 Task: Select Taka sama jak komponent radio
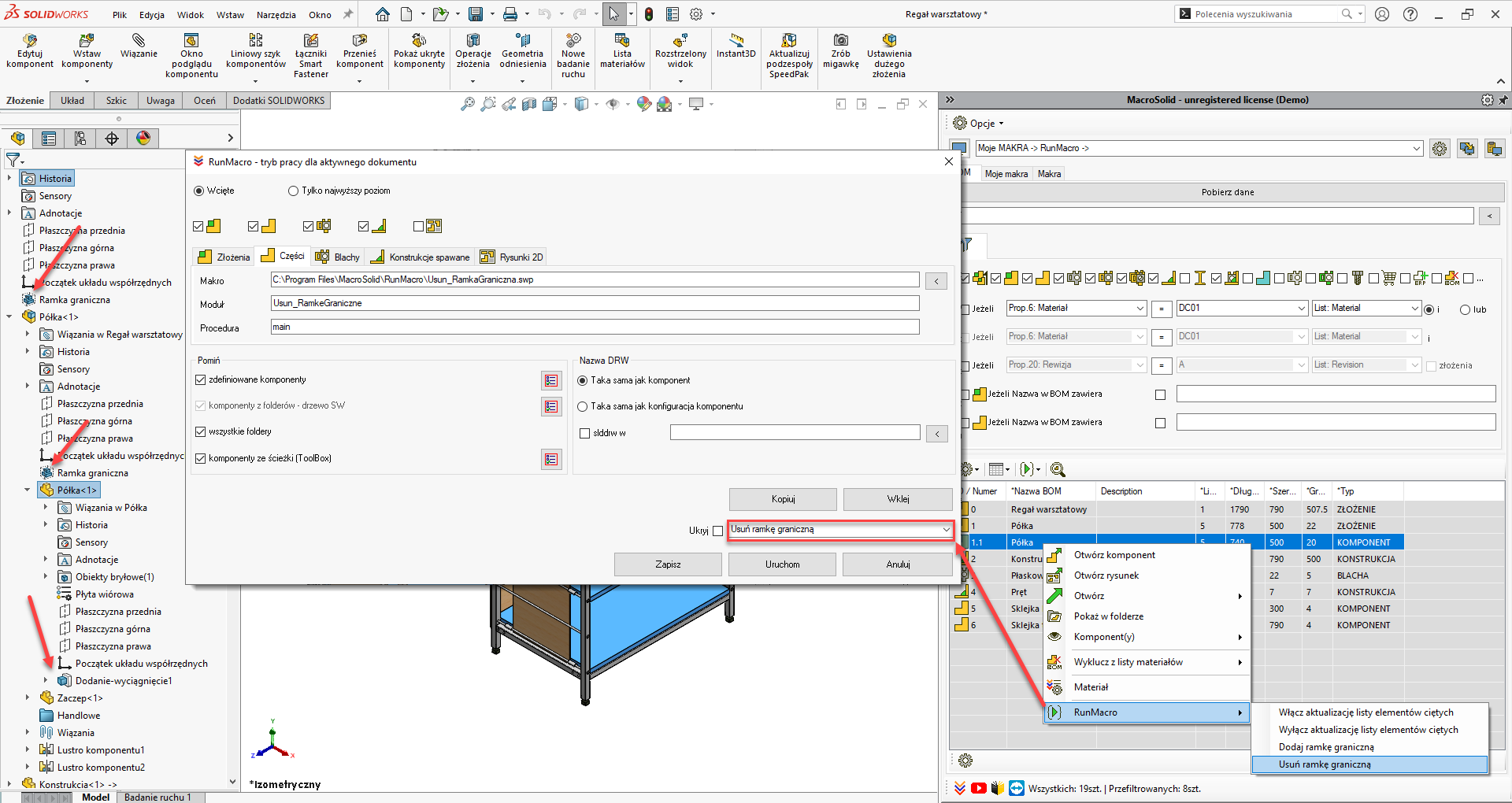tap(583, 380)
